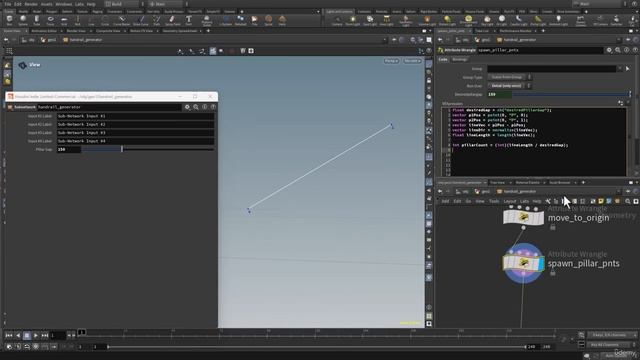Open the Lights and Cameras shelf tab

click(x=339, y=11)
